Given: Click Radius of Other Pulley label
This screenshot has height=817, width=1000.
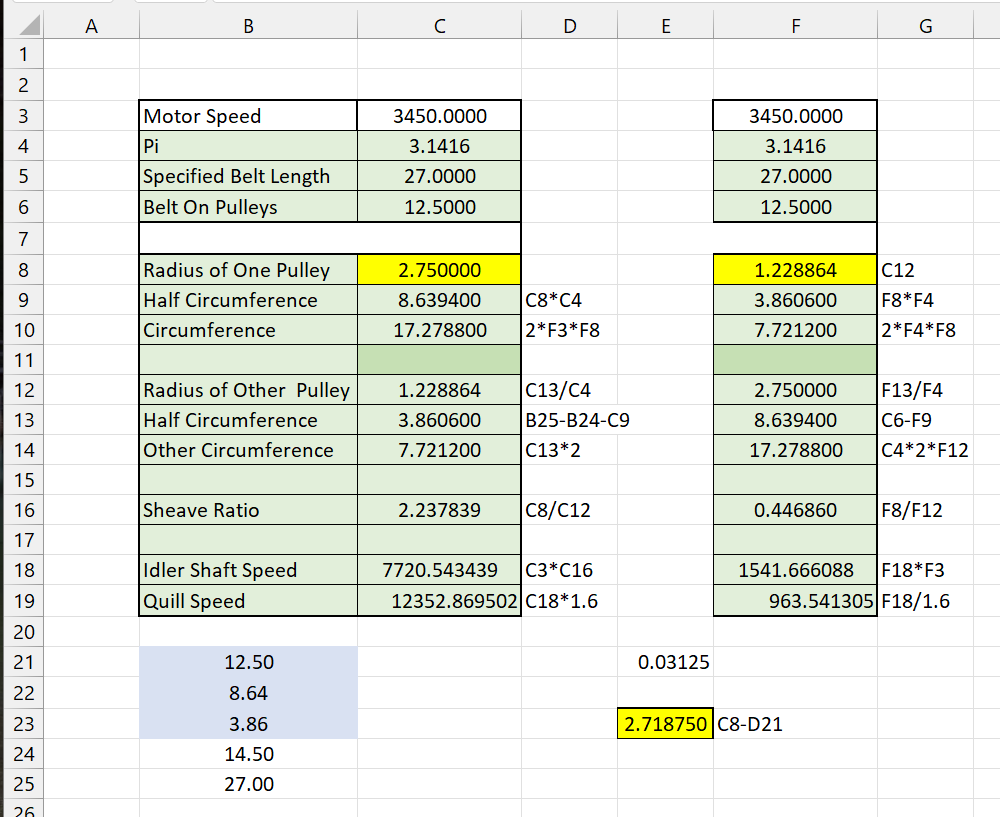Looking at the screenshot, I should (248, 390).
